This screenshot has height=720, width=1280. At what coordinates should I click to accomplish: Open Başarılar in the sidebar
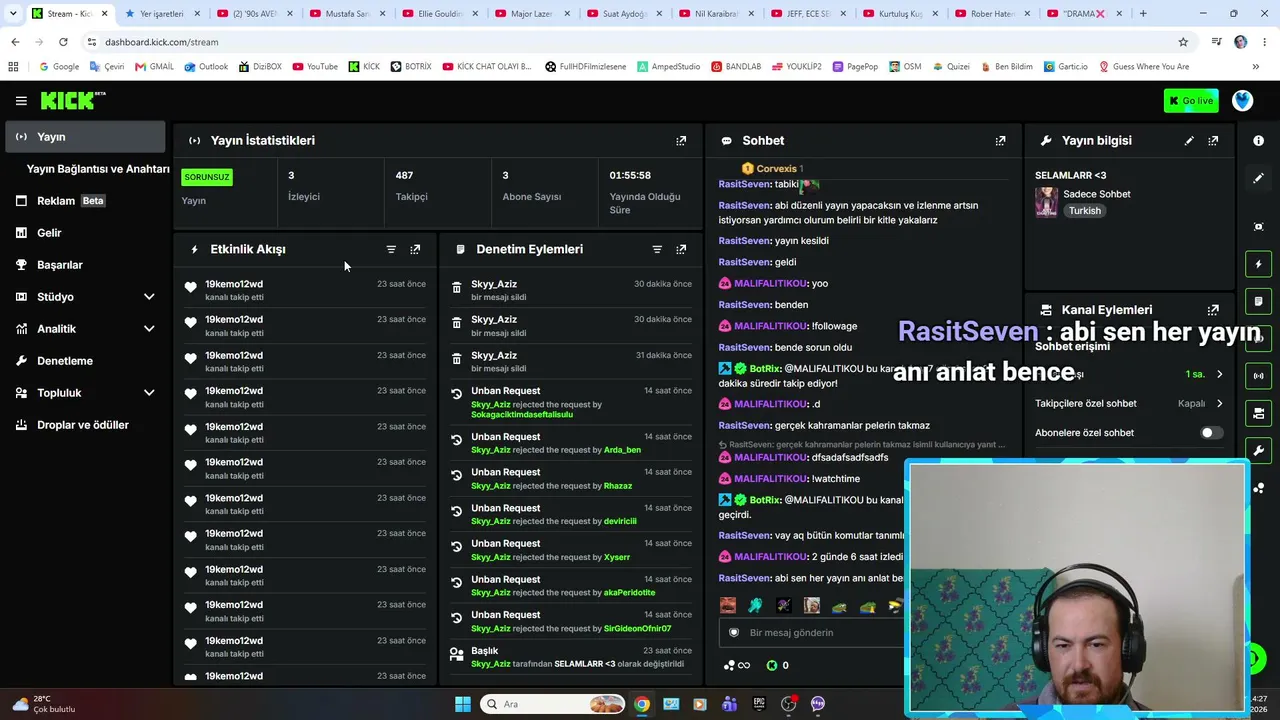(85, 265)
